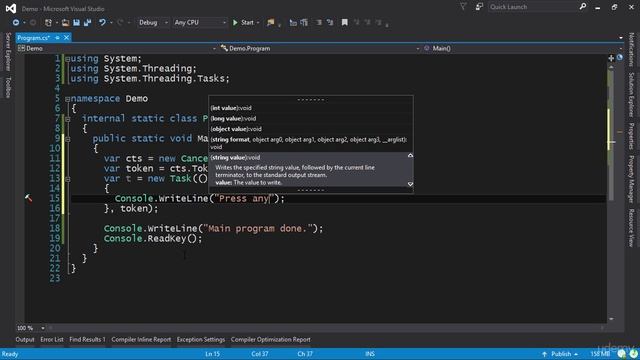This screenshot has width=640, height=360.
Task: Open the Exception Settings tab
Action: click(x=201, y=339)
